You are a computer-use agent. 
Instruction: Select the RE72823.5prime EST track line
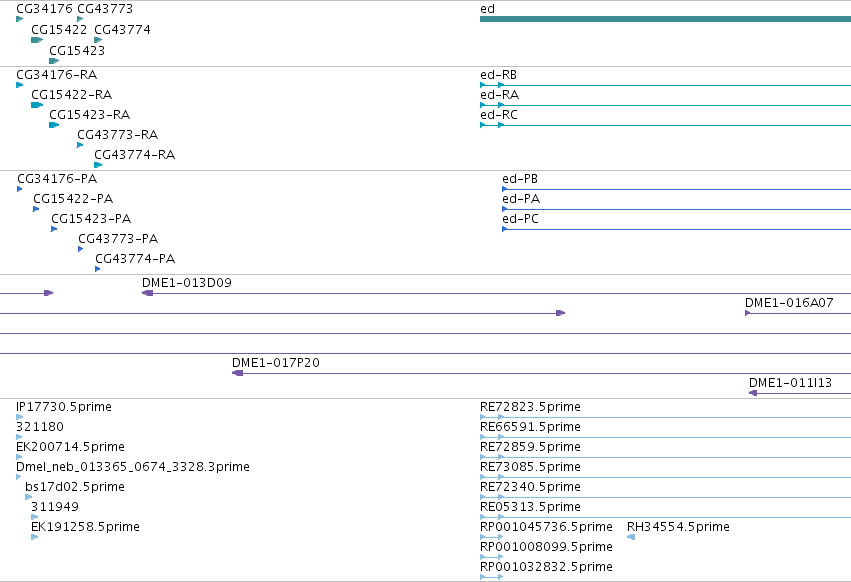coord(665,417)
